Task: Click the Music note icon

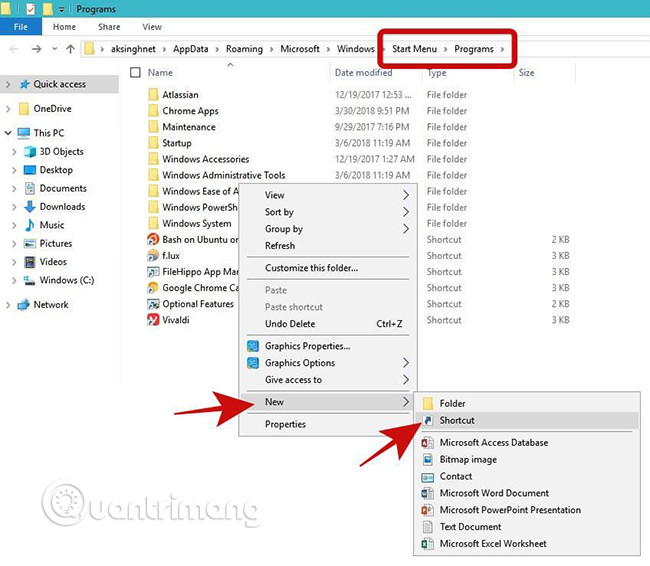Action: 29,225
